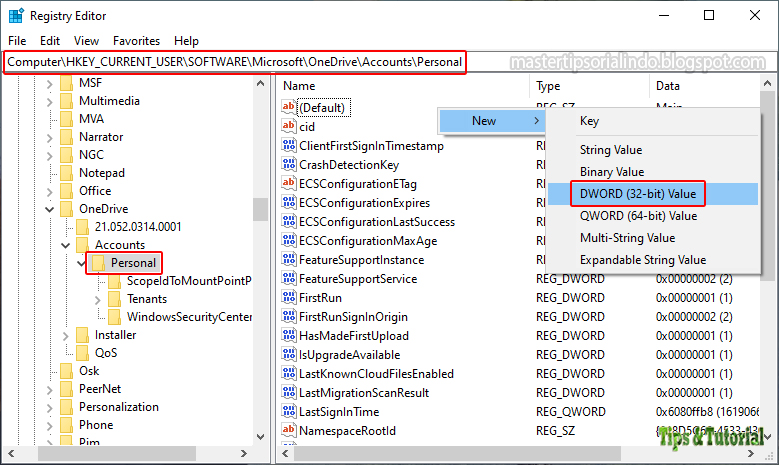Choose String Value from the New submenu
Screen dimensions: 779x465
pos(653,150)
